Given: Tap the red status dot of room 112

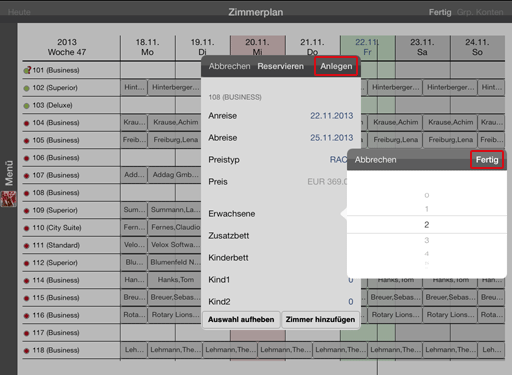Looking at the screenshot, I should (26, 263).
